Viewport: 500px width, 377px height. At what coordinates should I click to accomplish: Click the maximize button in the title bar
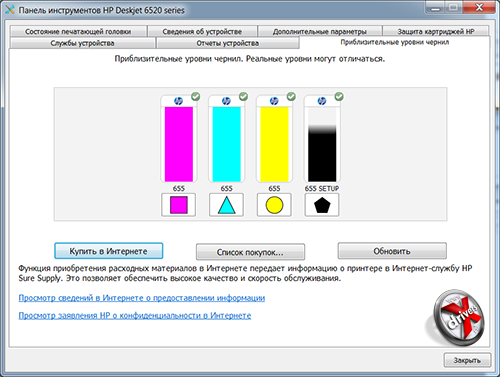coord(454,8)
